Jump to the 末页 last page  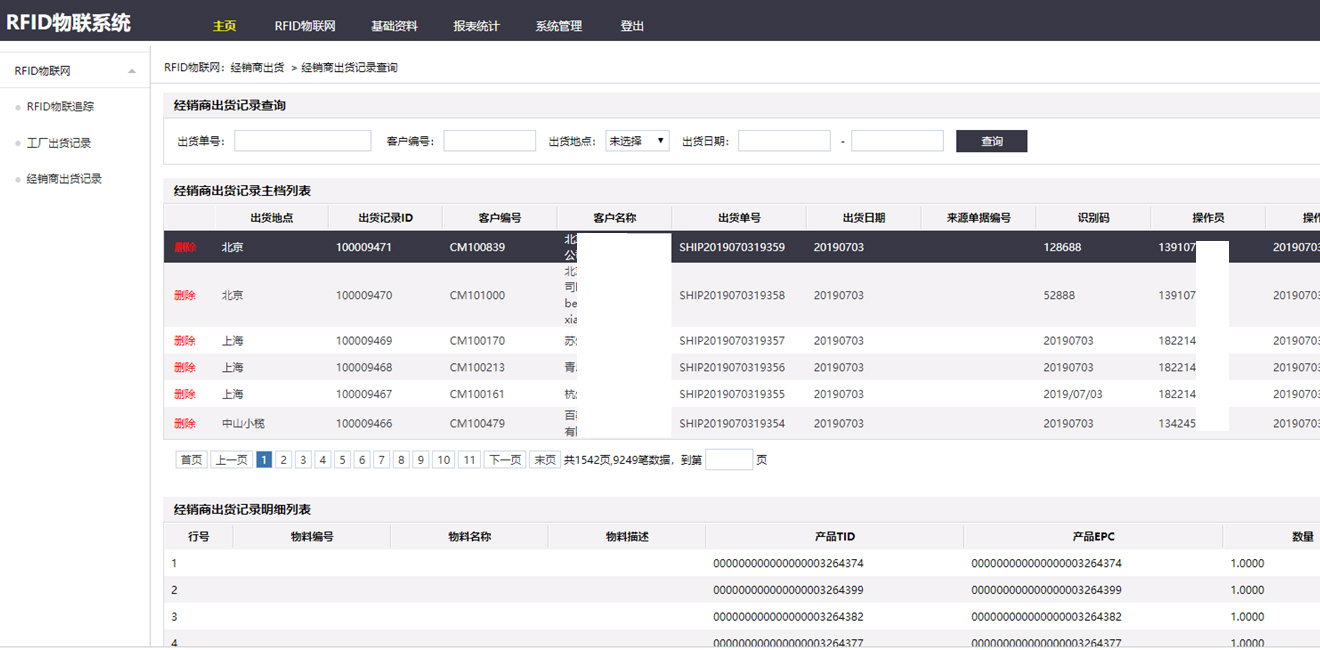click(545, 460)
